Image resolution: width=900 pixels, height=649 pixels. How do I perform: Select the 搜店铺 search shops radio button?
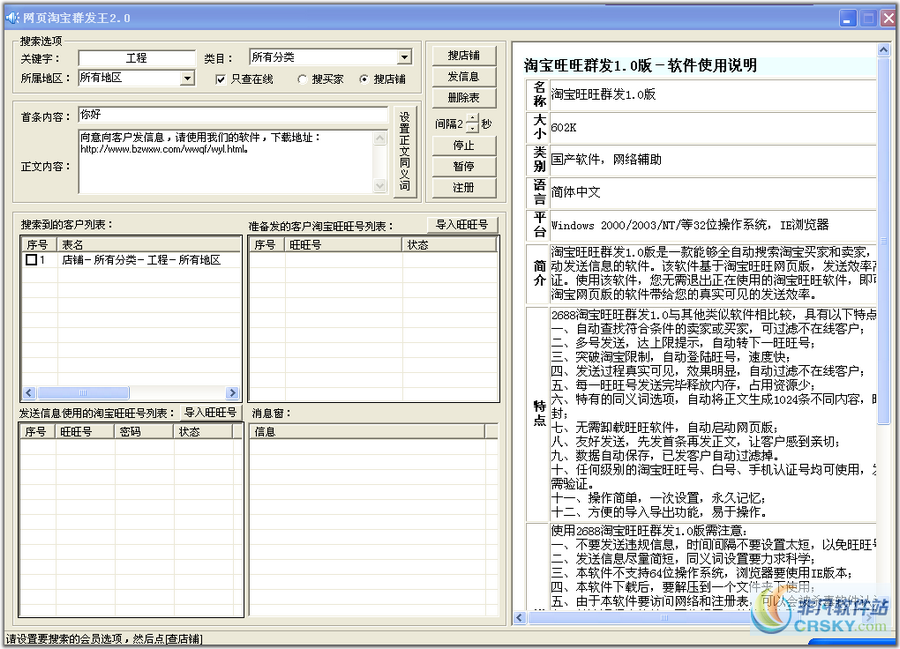364,80
